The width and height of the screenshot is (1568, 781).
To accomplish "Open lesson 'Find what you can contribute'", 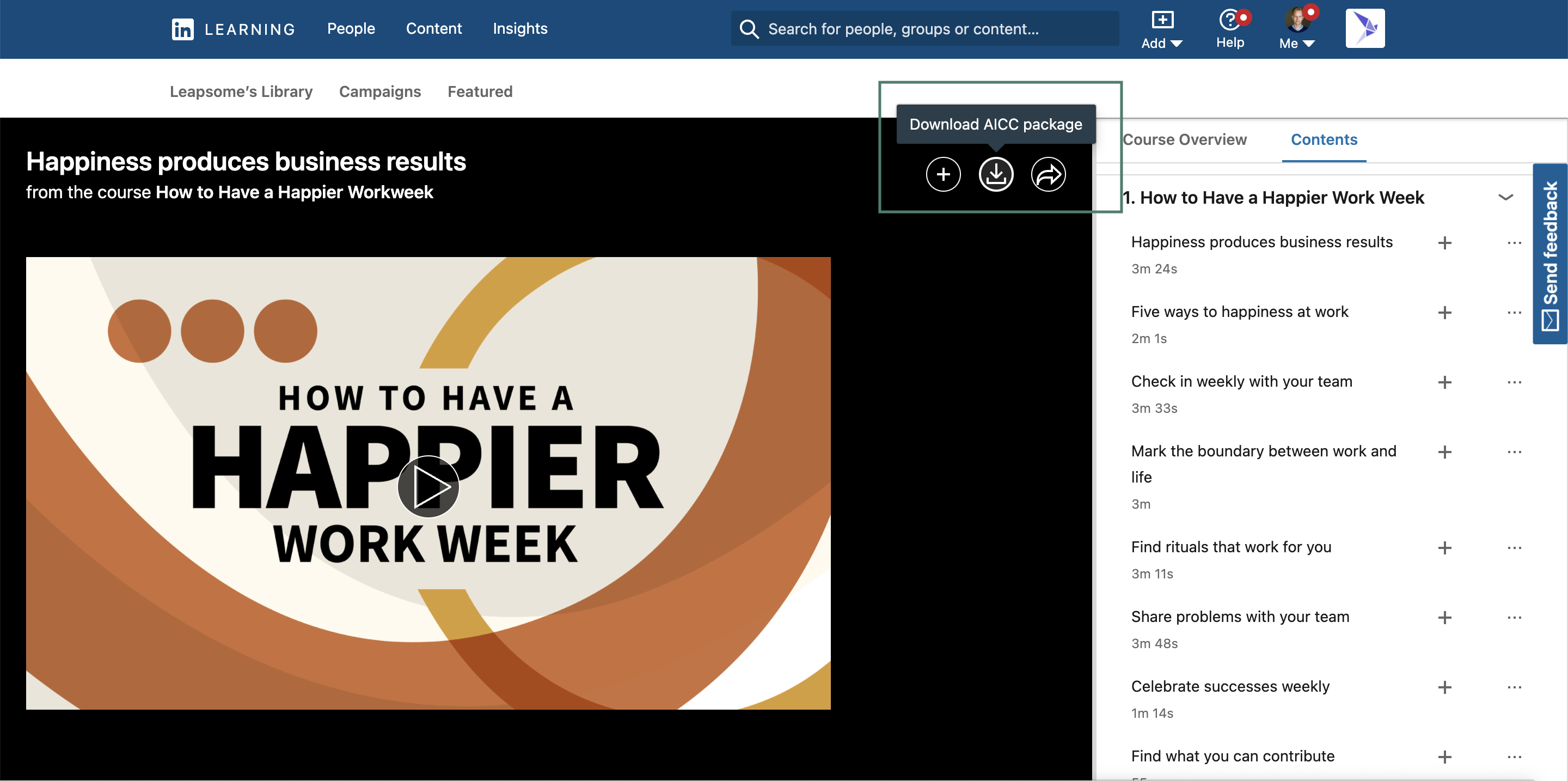I will click(1233, 756).
